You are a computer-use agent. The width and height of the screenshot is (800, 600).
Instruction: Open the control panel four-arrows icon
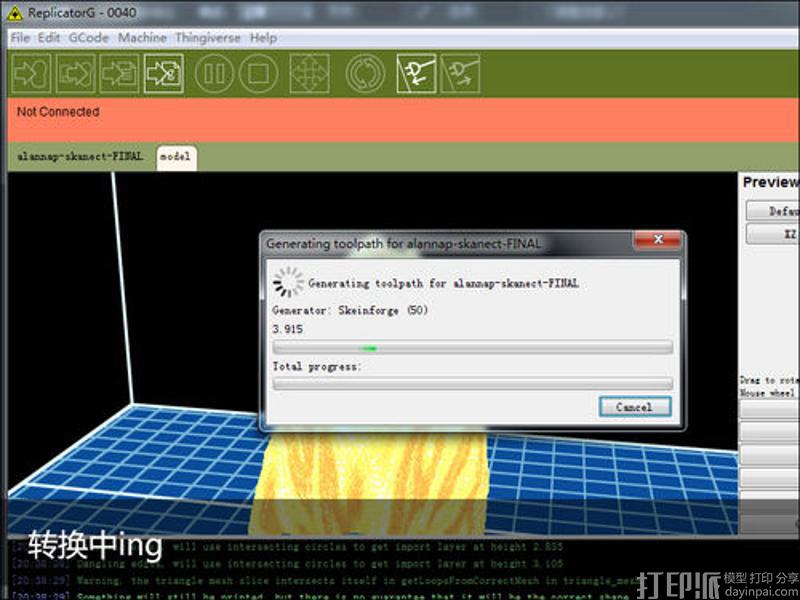pyautogui.click(x=309, y=74)
